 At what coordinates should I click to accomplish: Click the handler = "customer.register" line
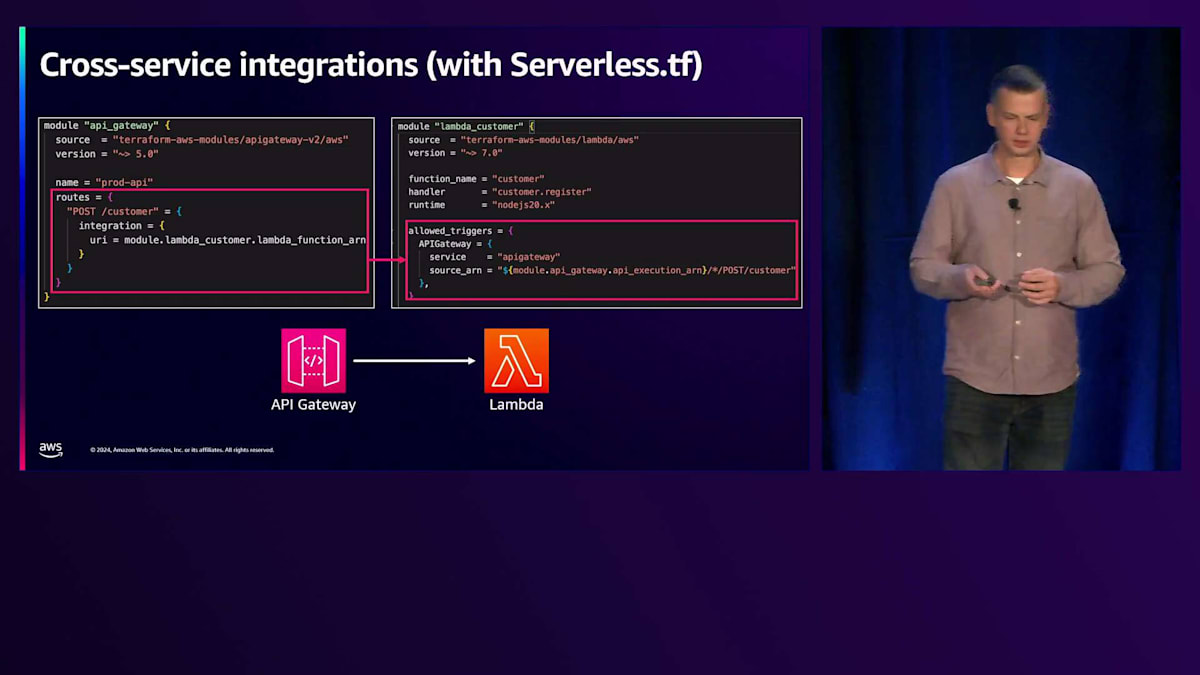[x=500, y=192]
